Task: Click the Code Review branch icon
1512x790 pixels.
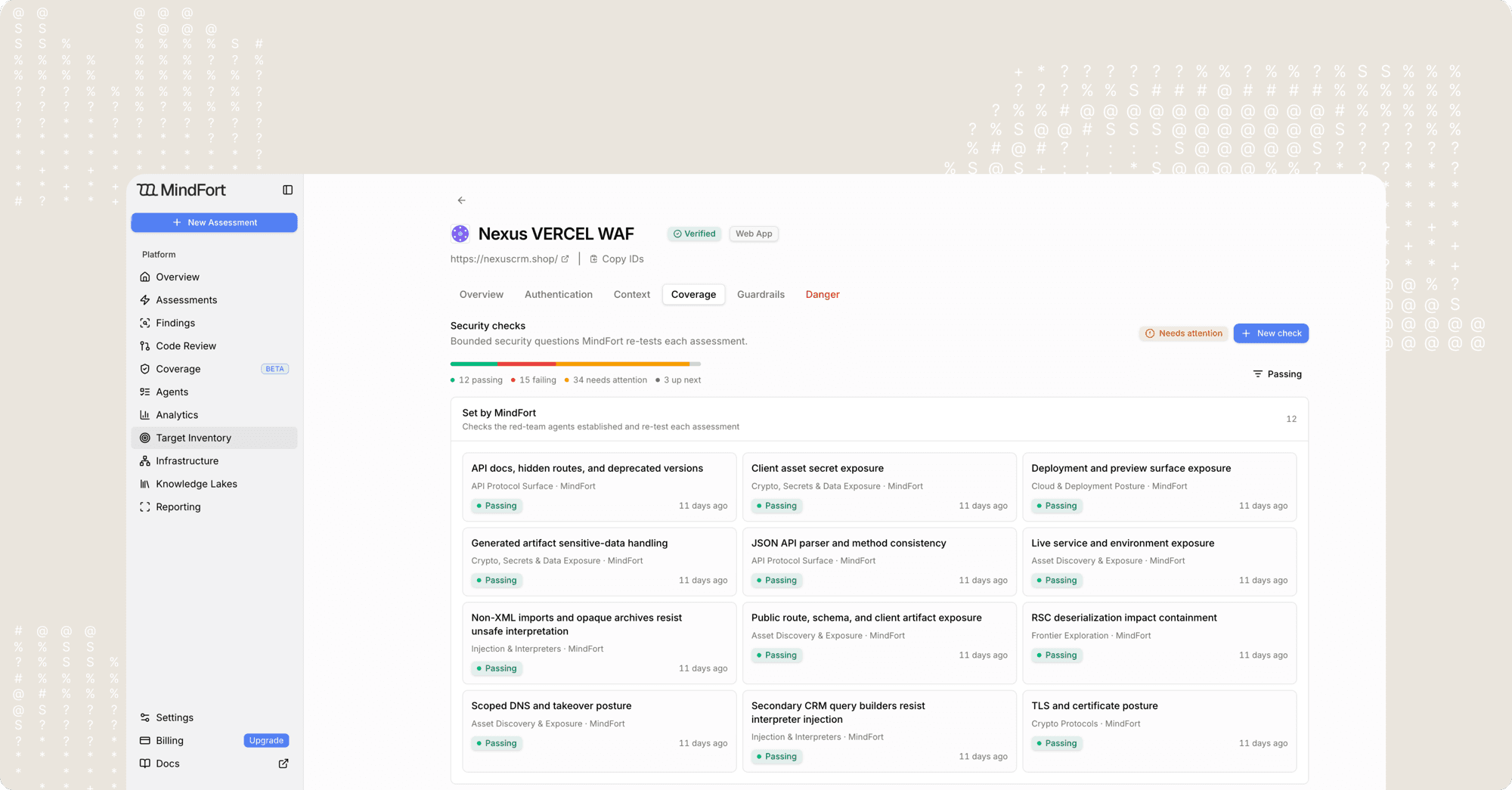Action: 145,345
